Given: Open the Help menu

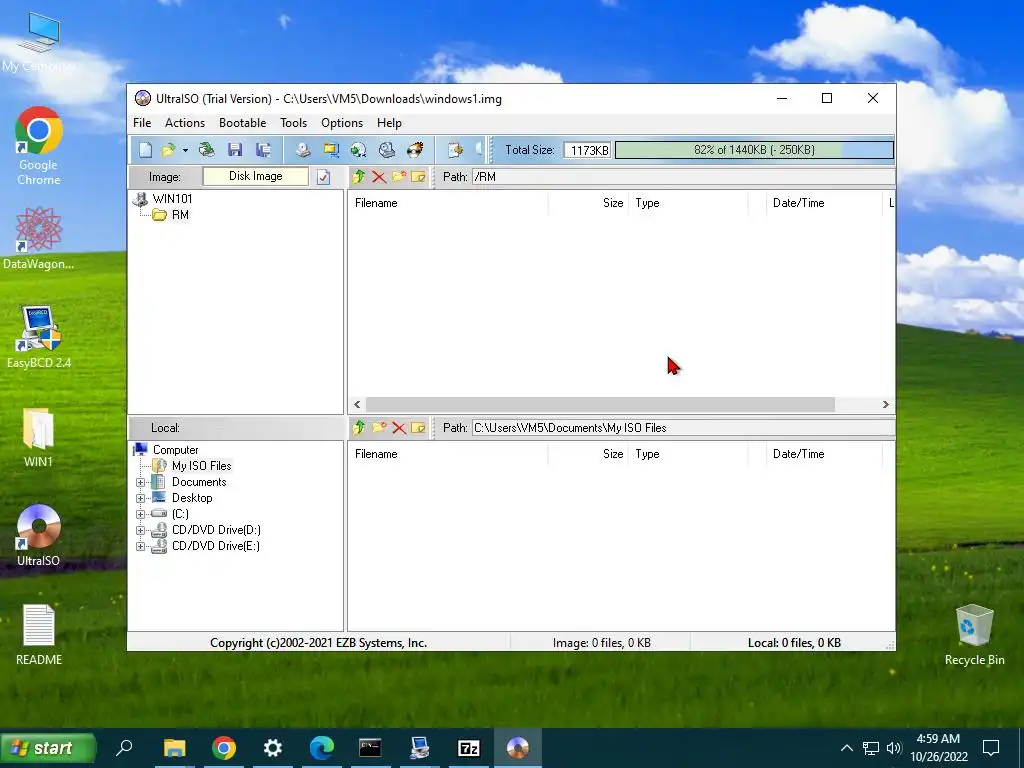Looking at the screenshot, I should 389,123.
